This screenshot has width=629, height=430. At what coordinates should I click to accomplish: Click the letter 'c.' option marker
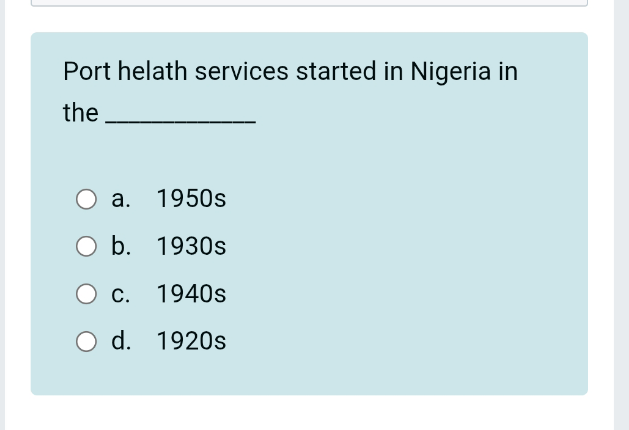point(121,294)
